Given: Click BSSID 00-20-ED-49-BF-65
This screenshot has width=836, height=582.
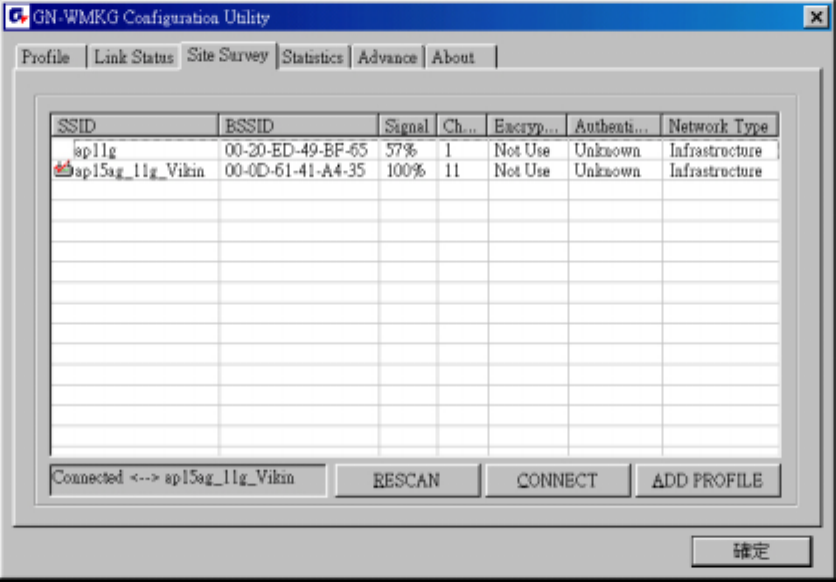Looking at the screenshot, I should pos(296,150).
